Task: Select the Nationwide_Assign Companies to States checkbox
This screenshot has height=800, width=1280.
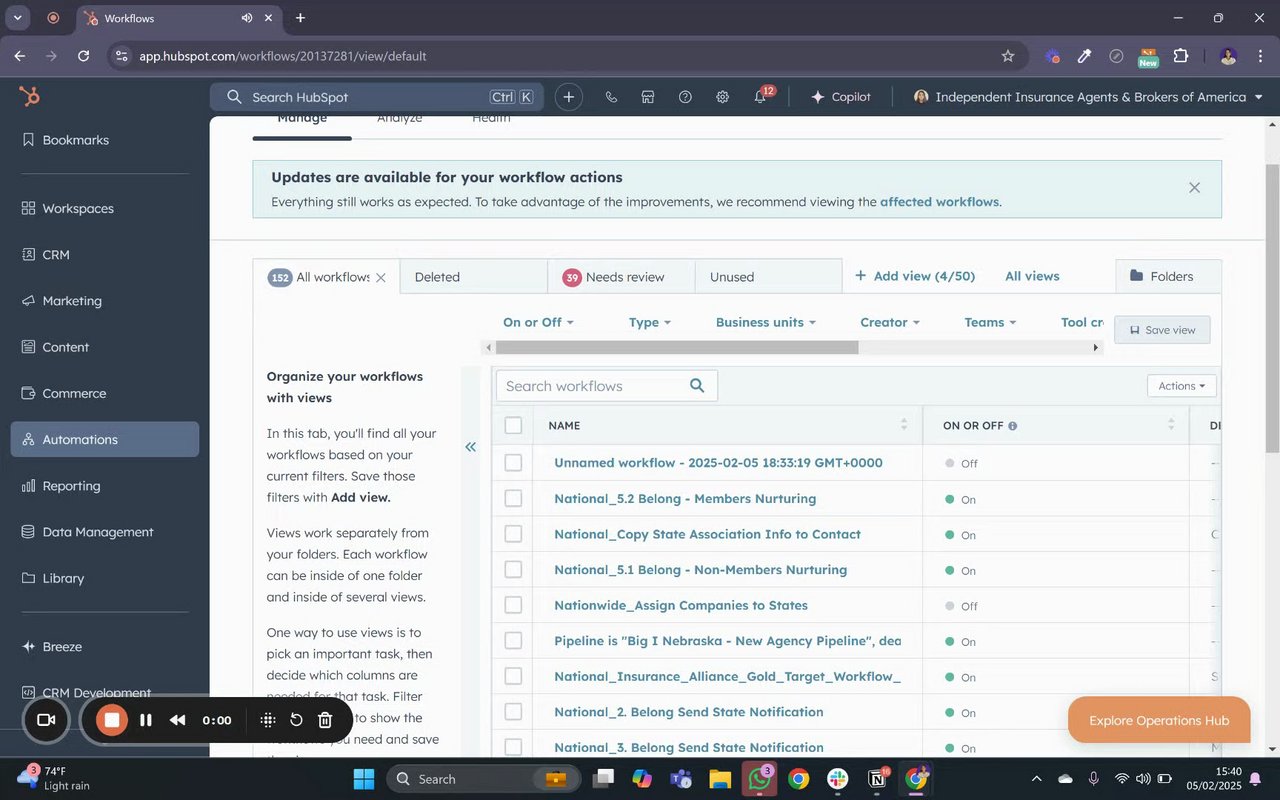Action: pyautogui.click(x=513, y=605)
